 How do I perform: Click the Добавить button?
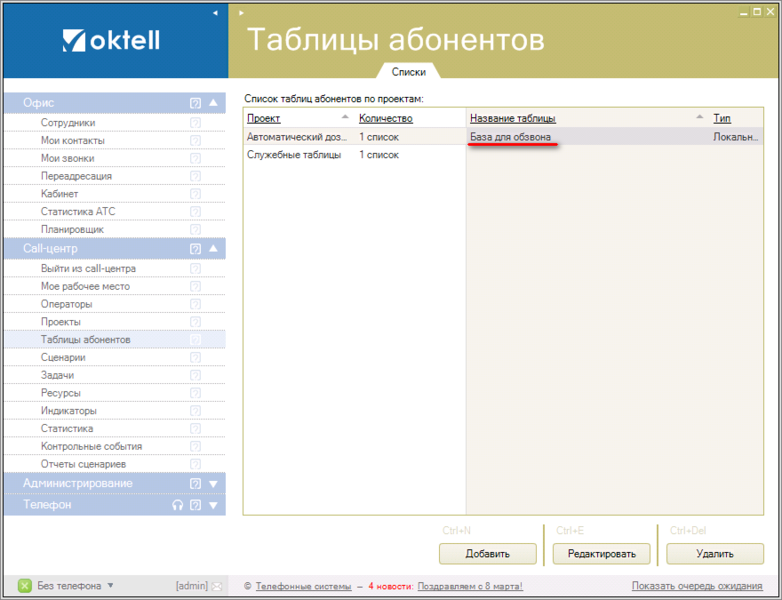click(x=488, y=554)
